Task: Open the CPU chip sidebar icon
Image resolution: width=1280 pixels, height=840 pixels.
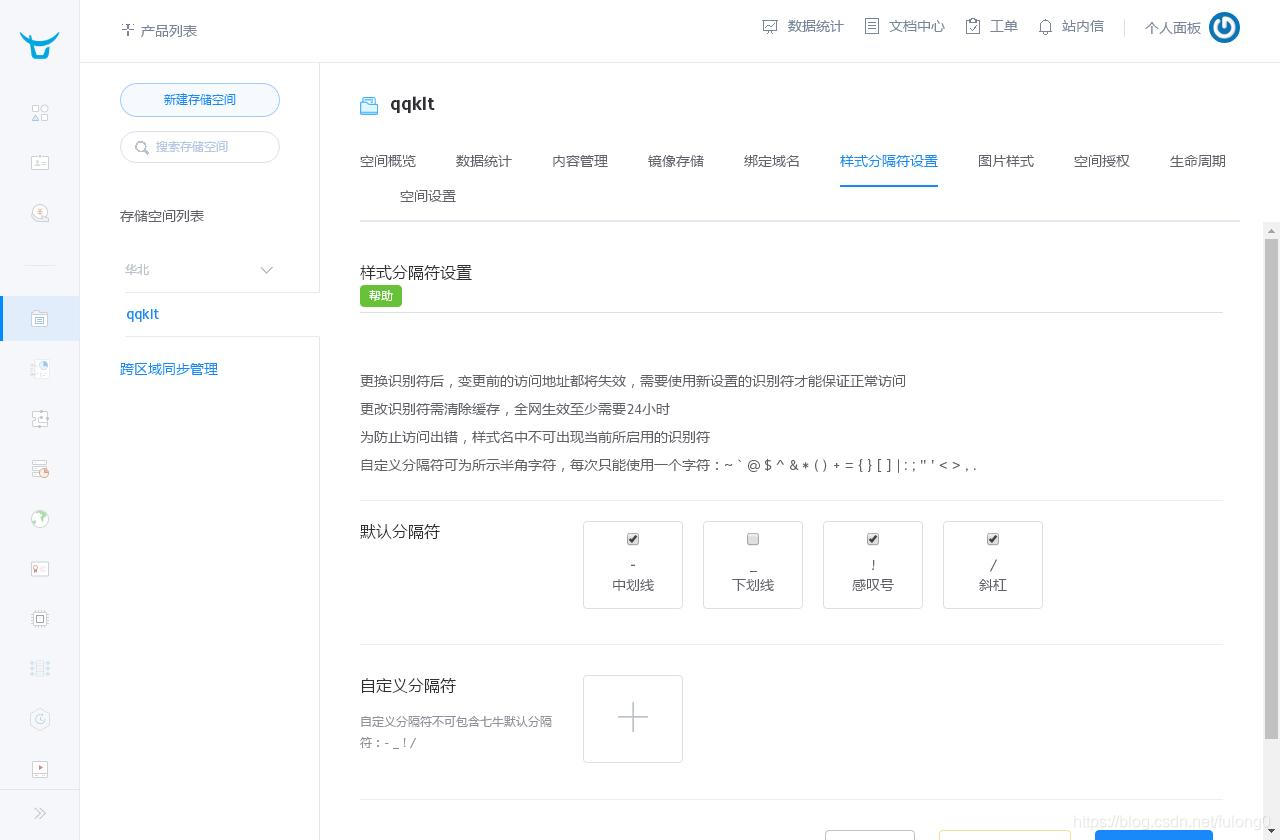Action: [x=40, y=619]
